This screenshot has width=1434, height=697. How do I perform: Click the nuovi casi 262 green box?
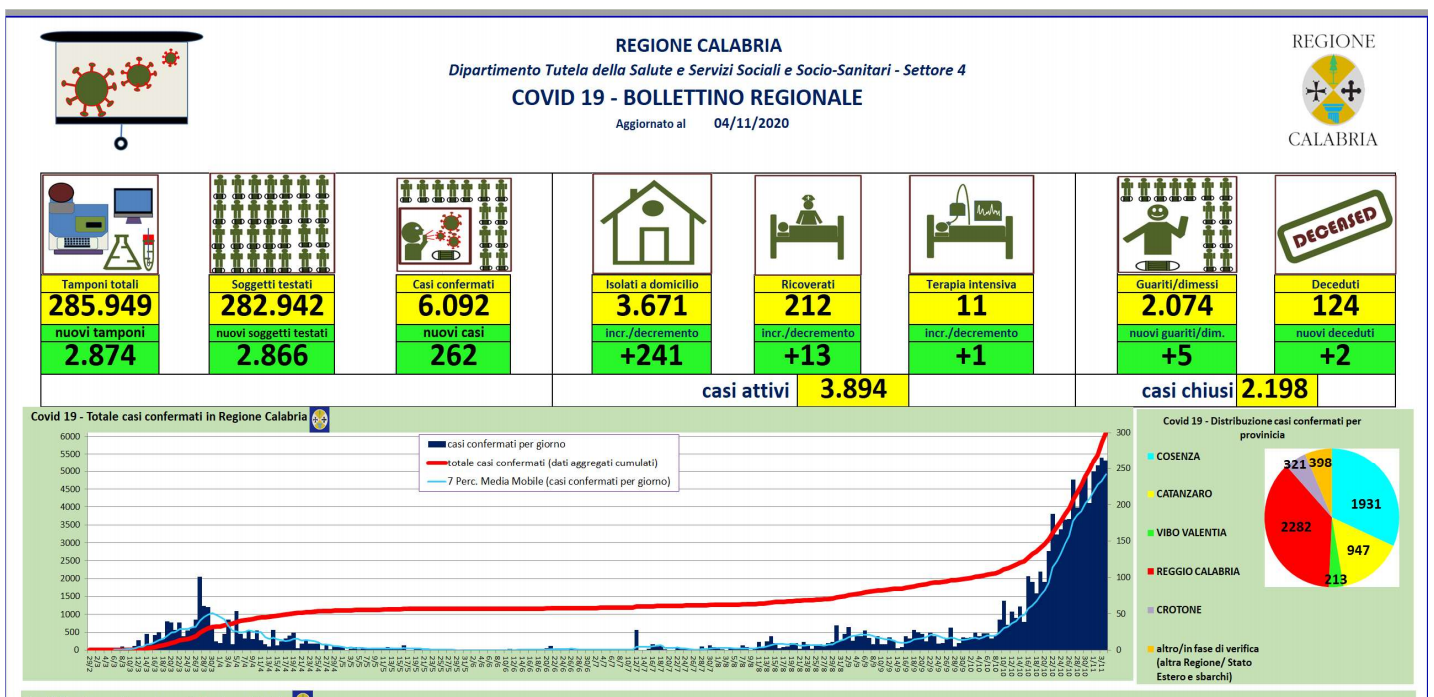point(454,355)
